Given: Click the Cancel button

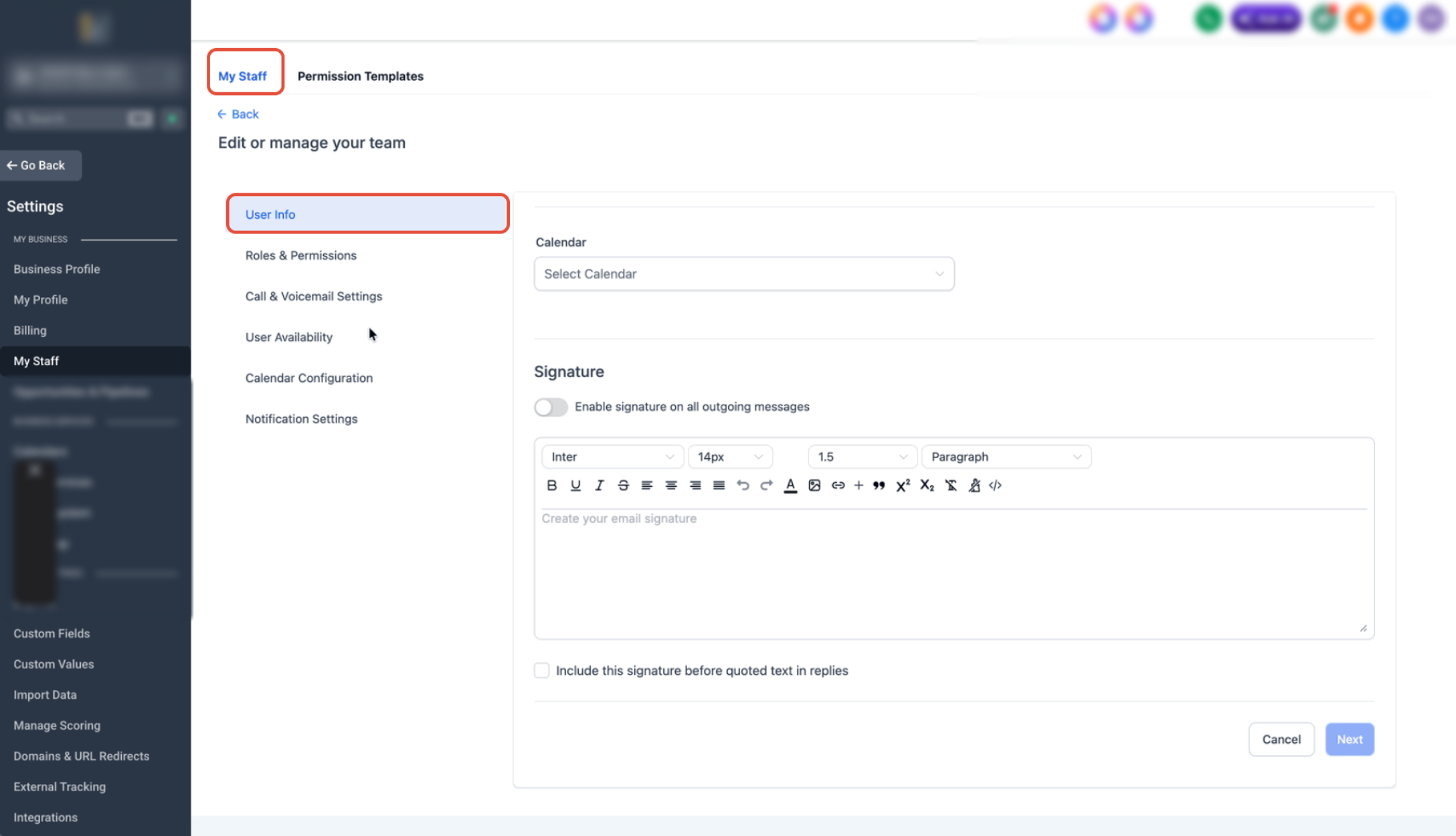Looking at the screenshot, I should (1281, 739).
